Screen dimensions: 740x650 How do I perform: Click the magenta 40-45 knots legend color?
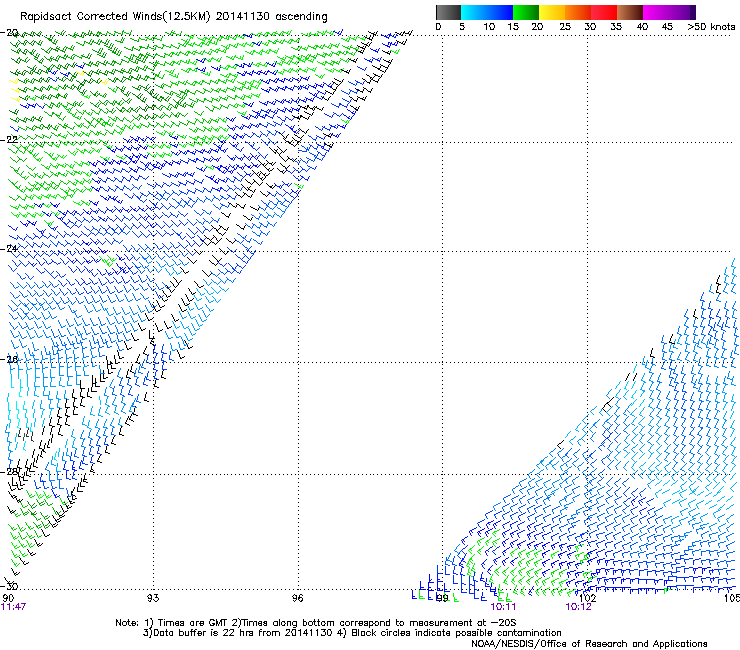click(x=656, y=12)
